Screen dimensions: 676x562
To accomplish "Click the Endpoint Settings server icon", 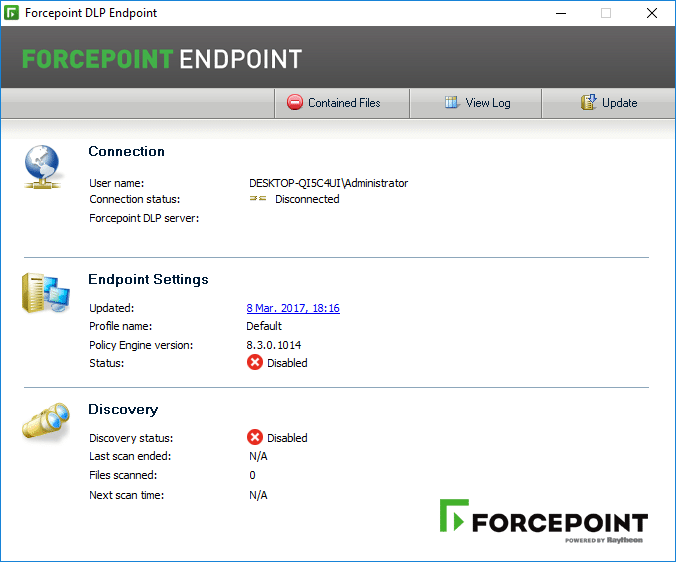I will pos(45,293).
